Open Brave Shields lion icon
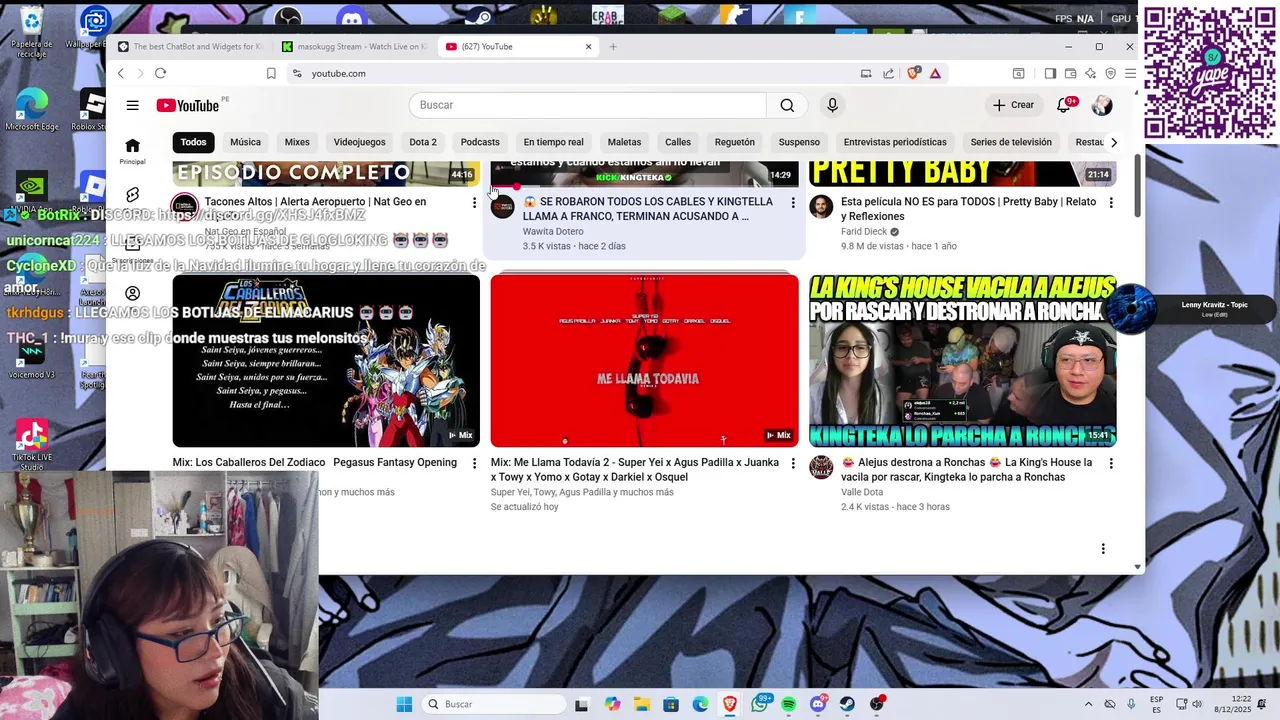Image resolution: width=1280 pixels, height=720 pixels. pyautogui.click(x=913, y=73)
